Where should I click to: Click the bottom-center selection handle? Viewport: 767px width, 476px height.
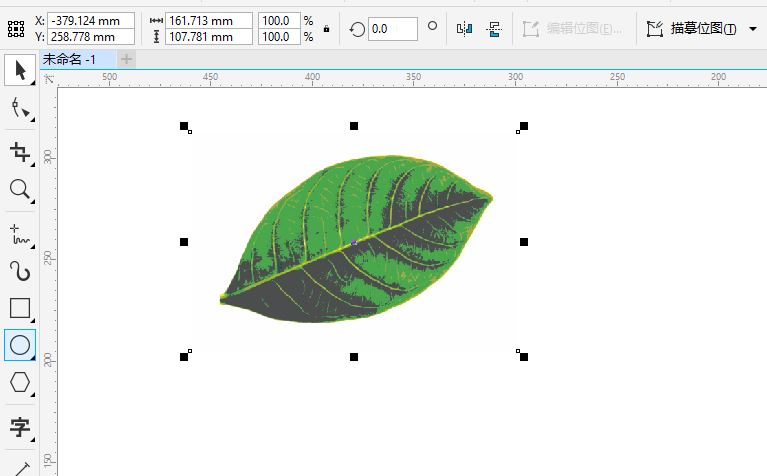(x=354, y=357)
